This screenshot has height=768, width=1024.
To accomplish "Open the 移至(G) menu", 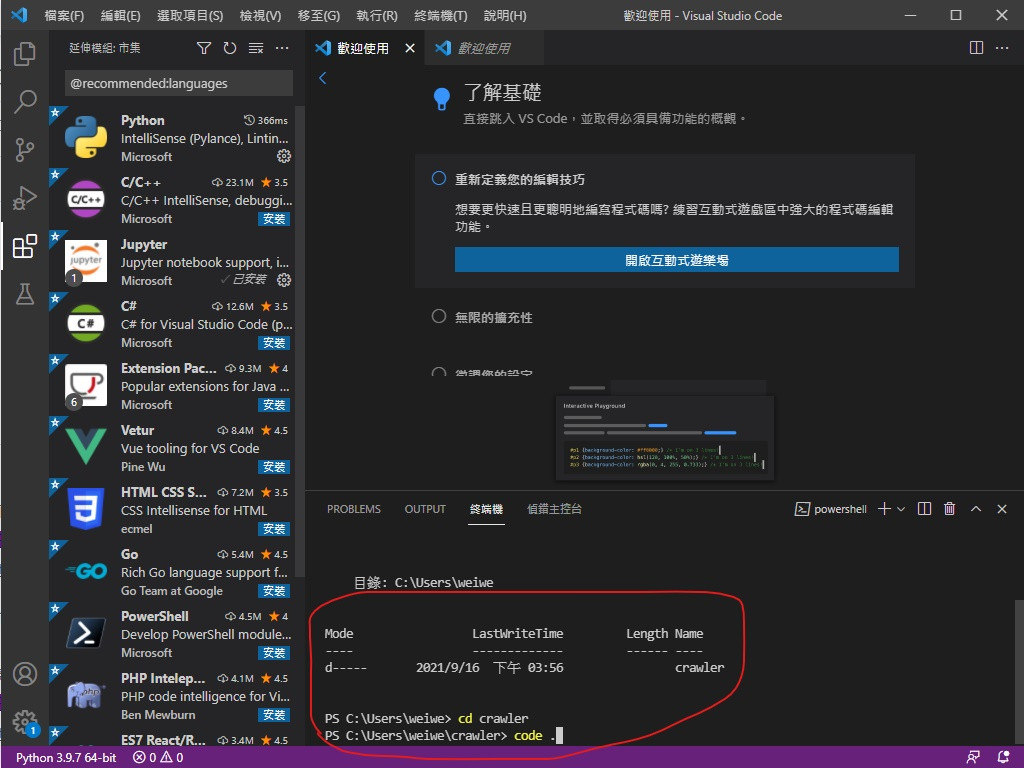I will [x=319, y=15].
